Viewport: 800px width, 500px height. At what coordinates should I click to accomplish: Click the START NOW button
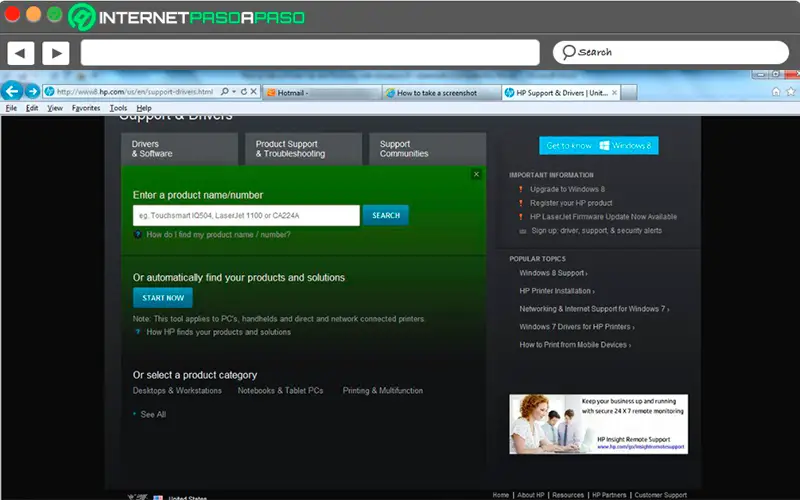click(x=163, y=298)
